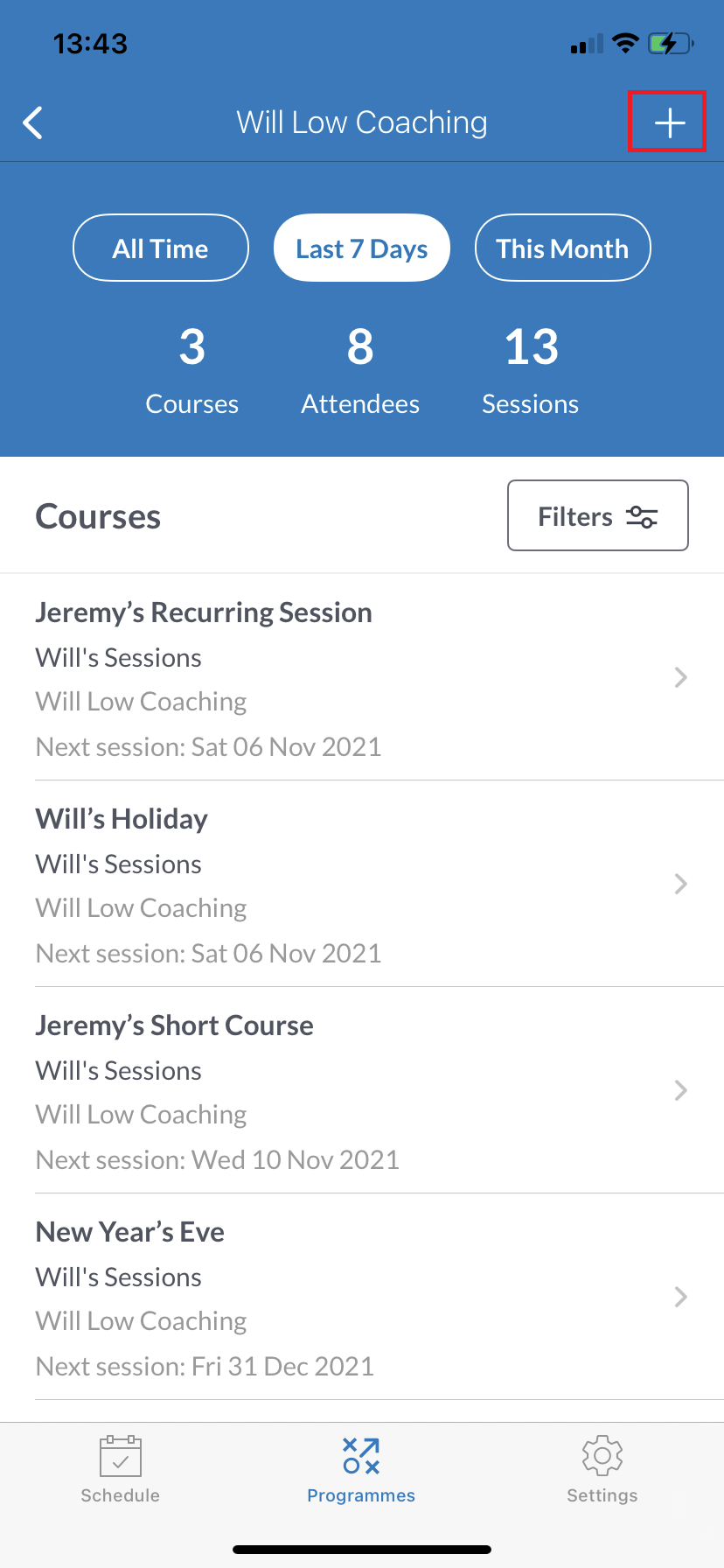
Task: Tap the 13 Sessions statistic
Action: pyautogui.click(x=531, y=369)
